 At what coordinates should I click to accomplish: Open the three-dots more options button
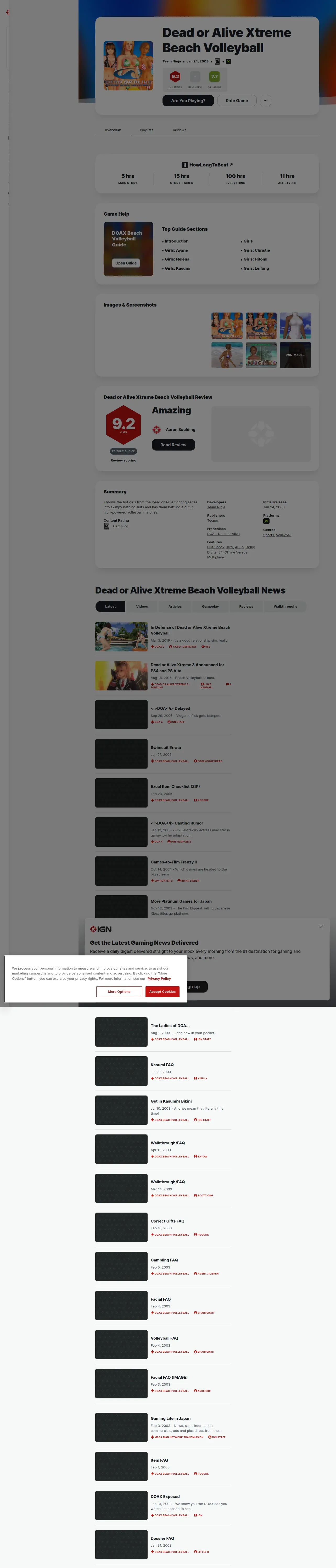coord(265,100)
